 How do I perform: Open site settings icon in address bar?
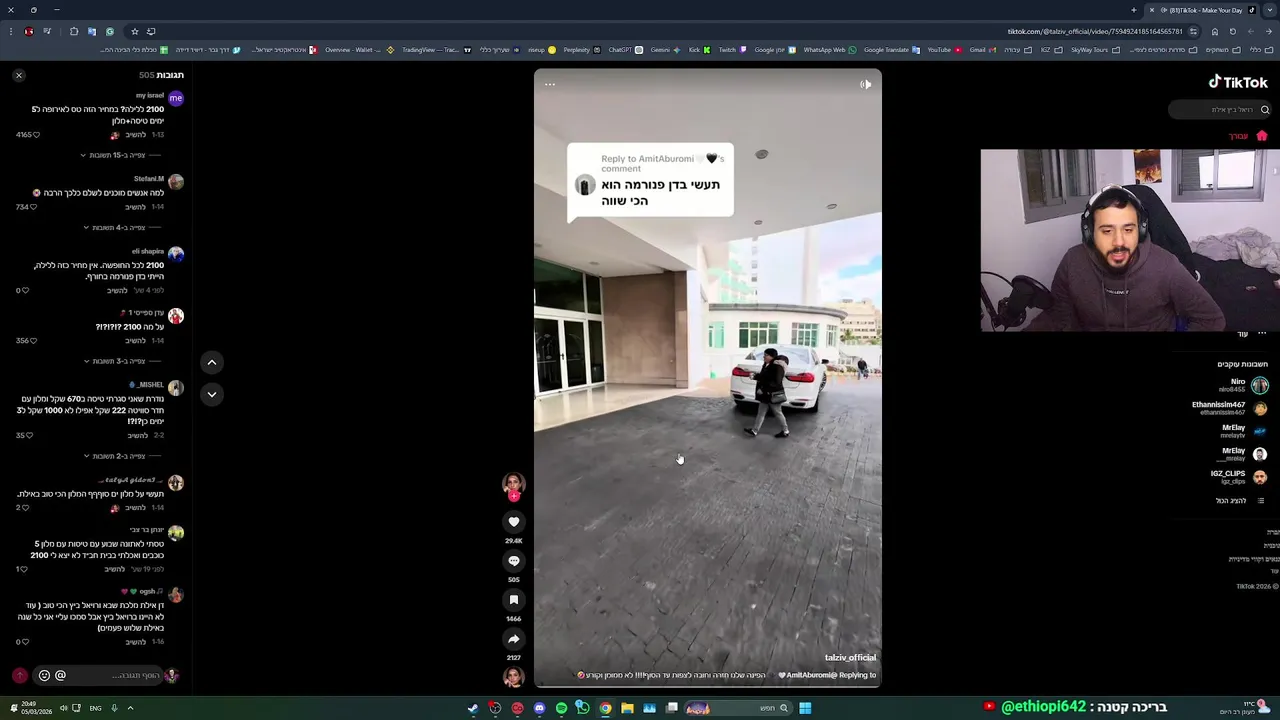(1193, 31)
